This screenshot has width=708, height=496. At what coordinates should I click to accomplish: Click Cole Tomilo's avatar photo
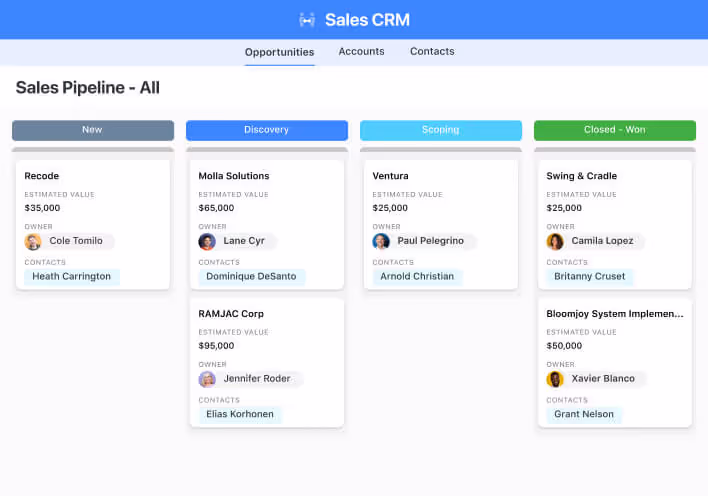(33, 241)
